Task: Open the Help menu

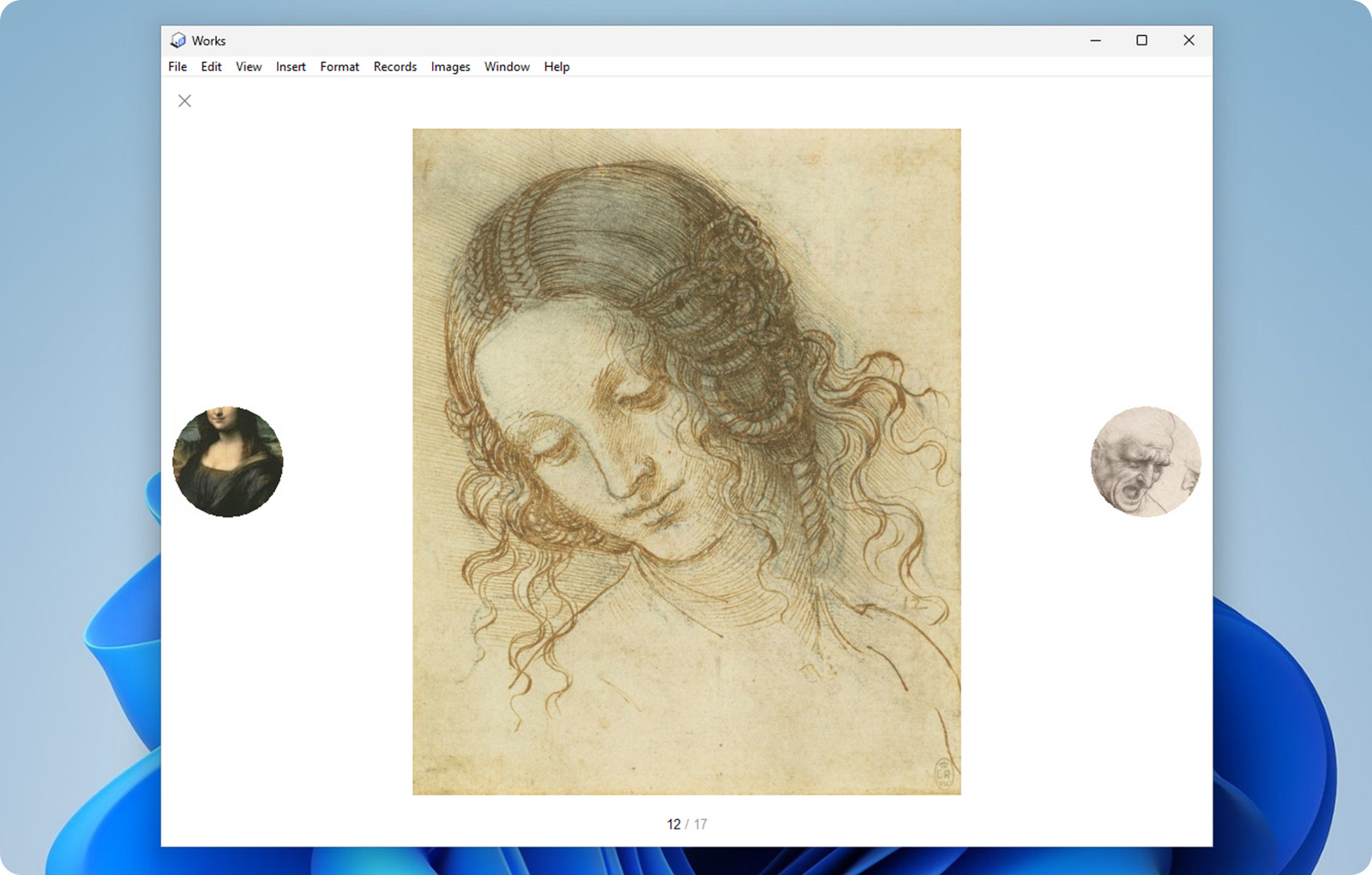Action: 557,67
